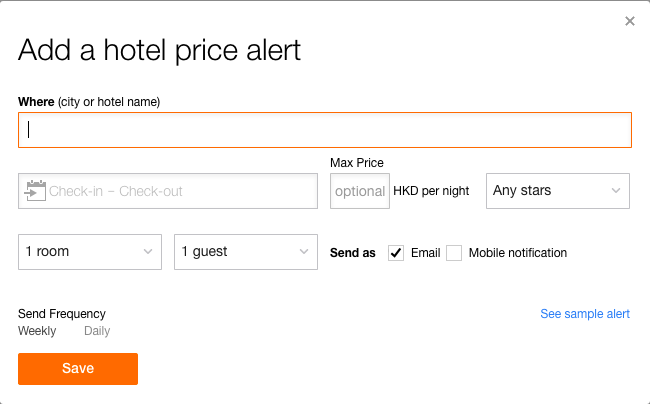Click the Mobile notification label
This screenshot has height=404, width=650.
tap(518, 253)
